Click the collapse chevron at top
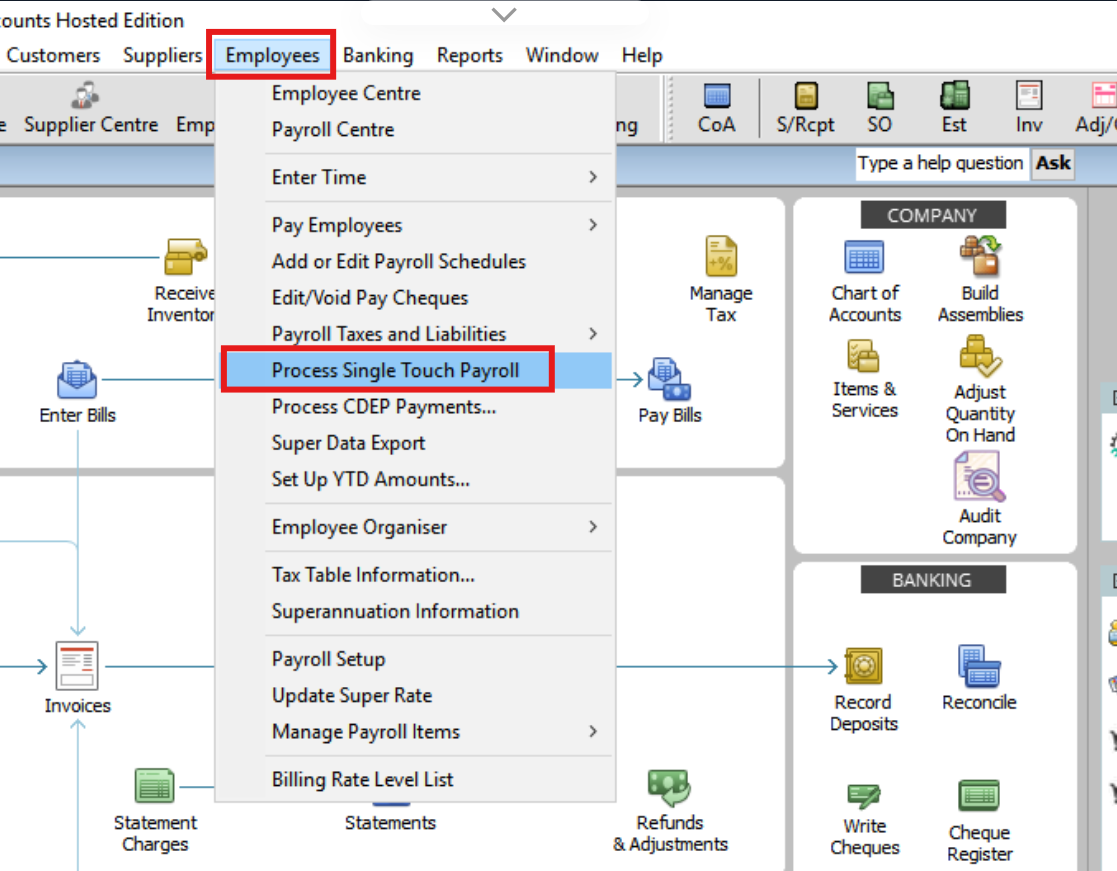The image size is (1117, 871). (504, 14)
